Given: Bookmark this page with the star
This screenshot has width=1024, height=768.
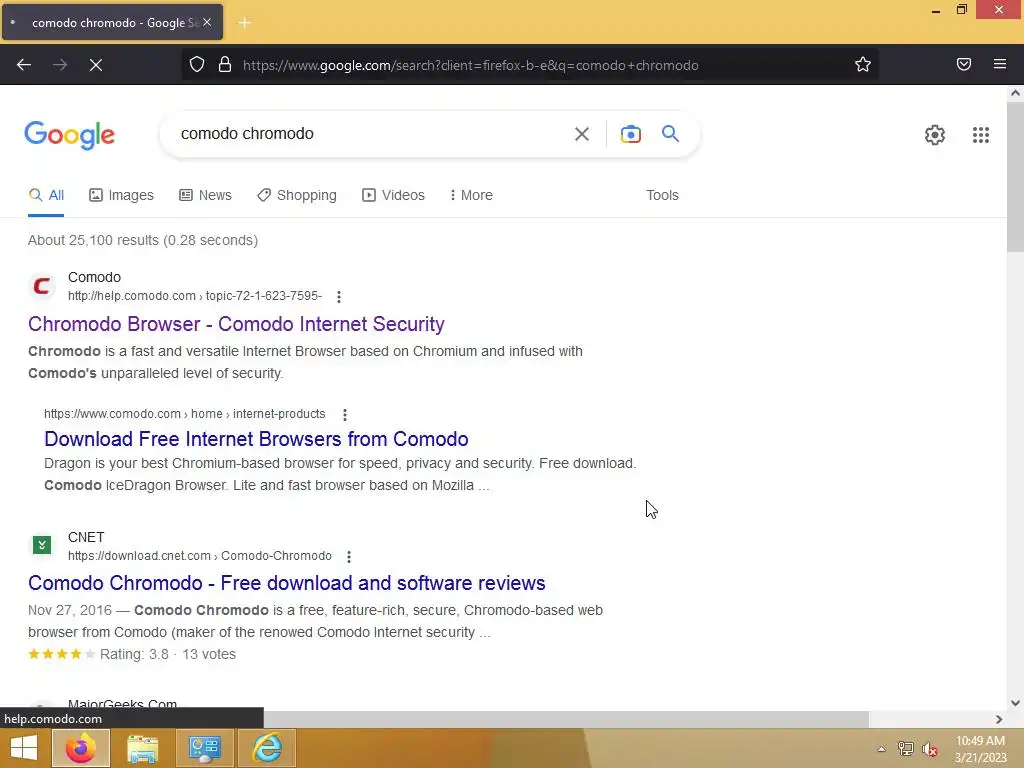Looking at the screenshot, I should click(863, 65).
